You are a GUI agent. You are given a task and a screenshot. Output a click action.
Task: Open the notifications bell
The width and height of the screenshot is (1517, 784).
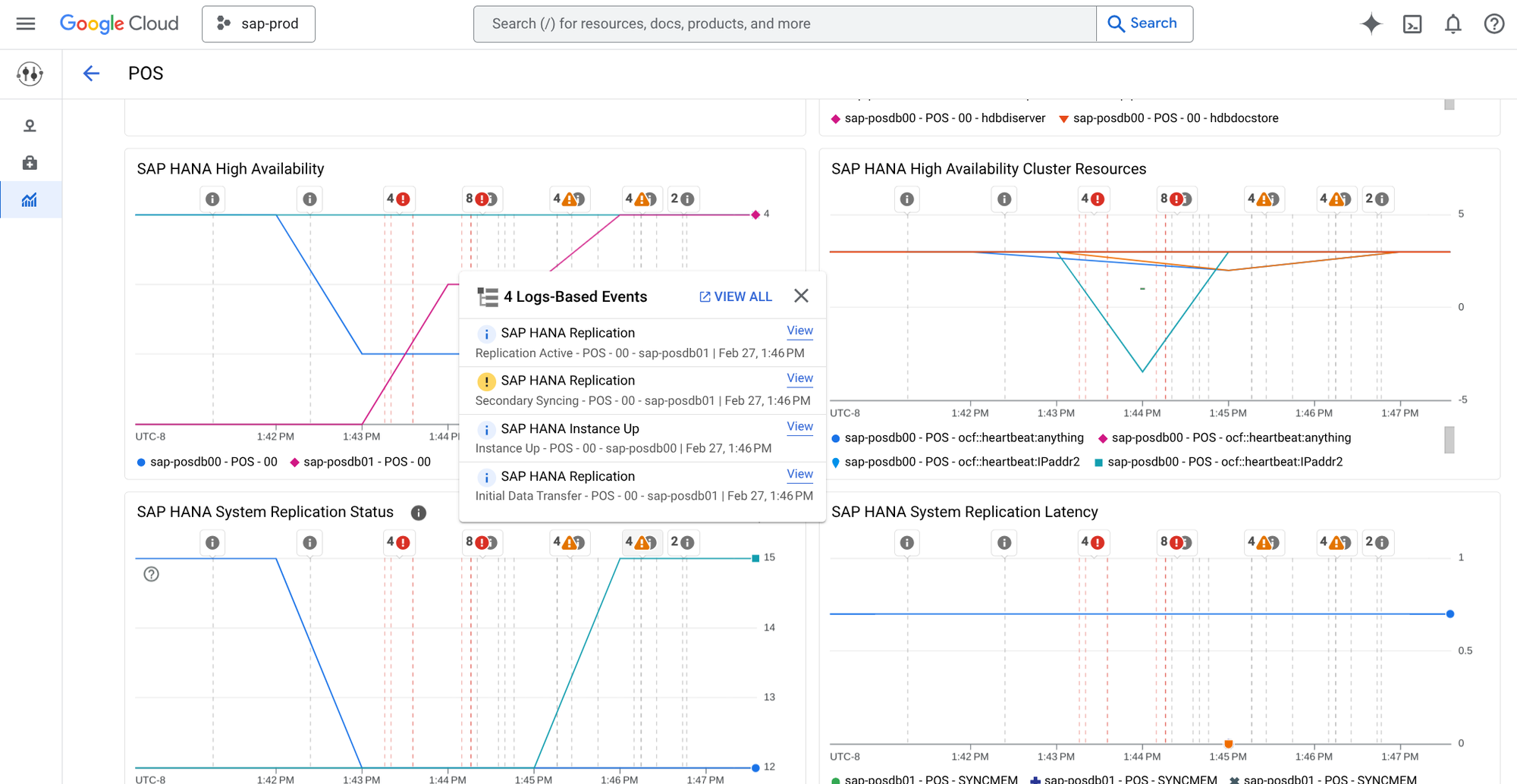click(x=1453, y=24)
